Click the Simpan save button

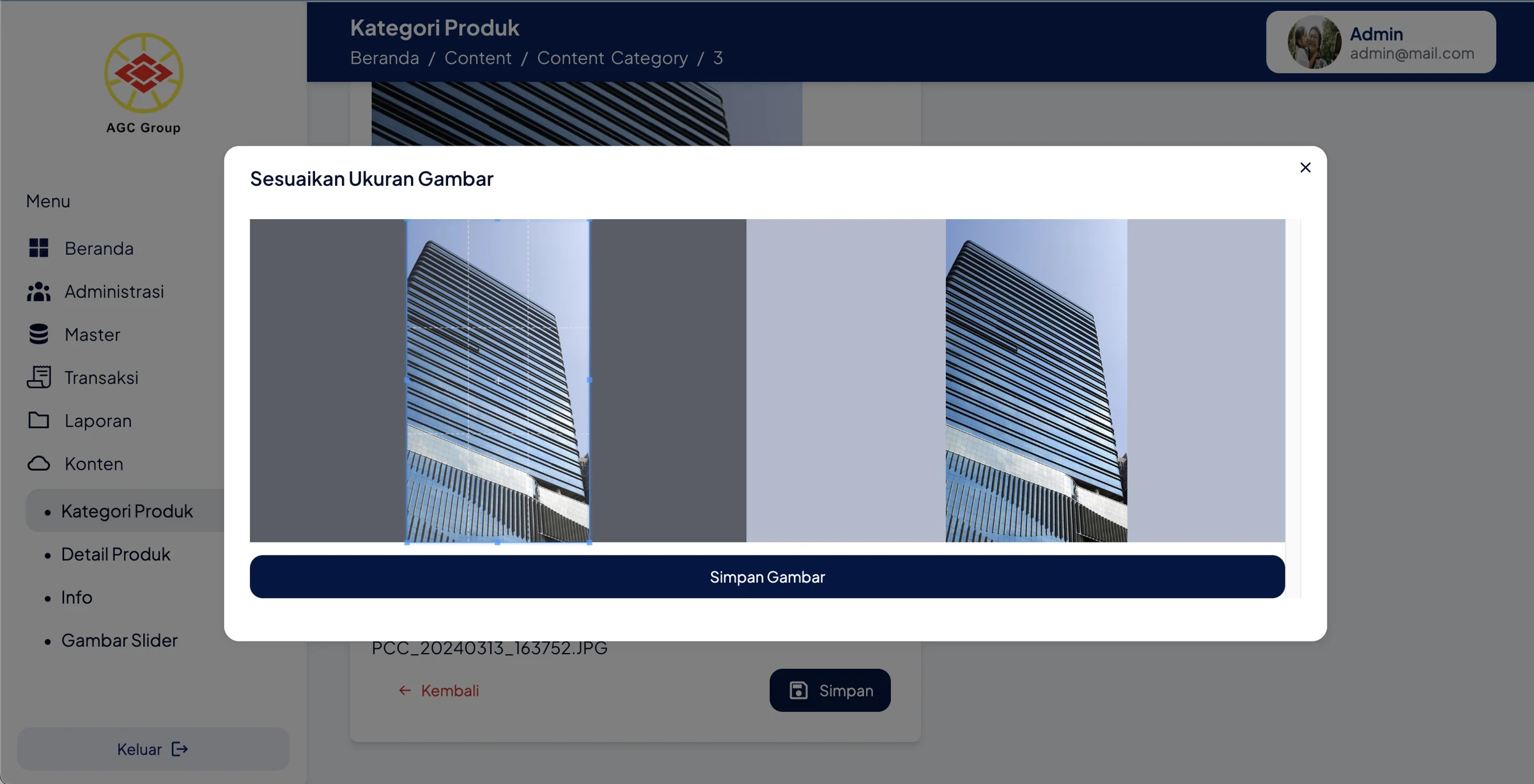[x=830, y=690]
